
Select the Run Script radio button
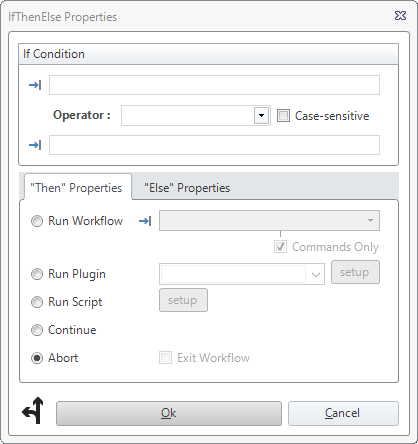coord(37,302)
